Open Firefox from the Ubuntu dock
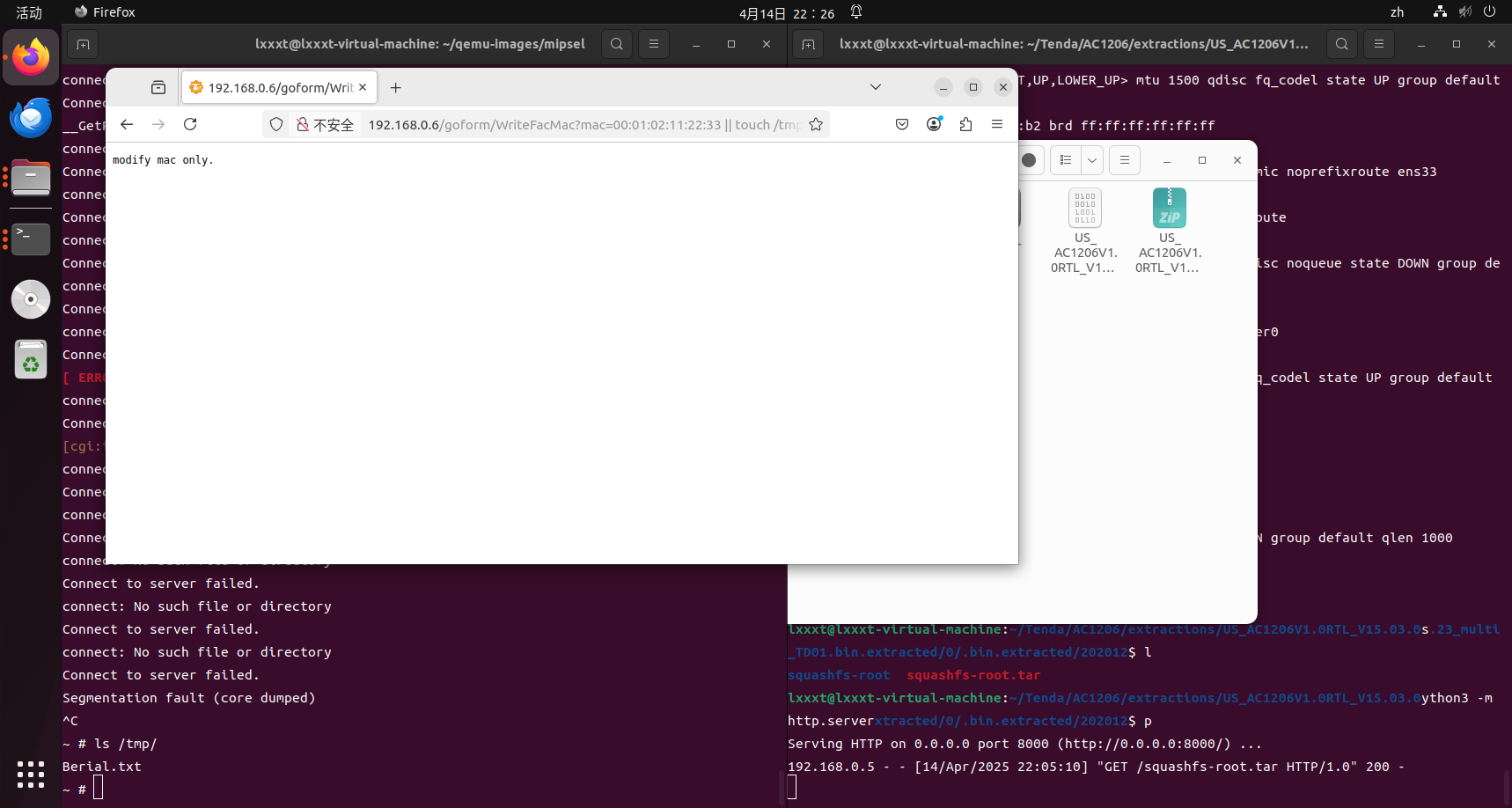Image resolution: width=1512 pixels, height=808 pixels. click(31, 57)
